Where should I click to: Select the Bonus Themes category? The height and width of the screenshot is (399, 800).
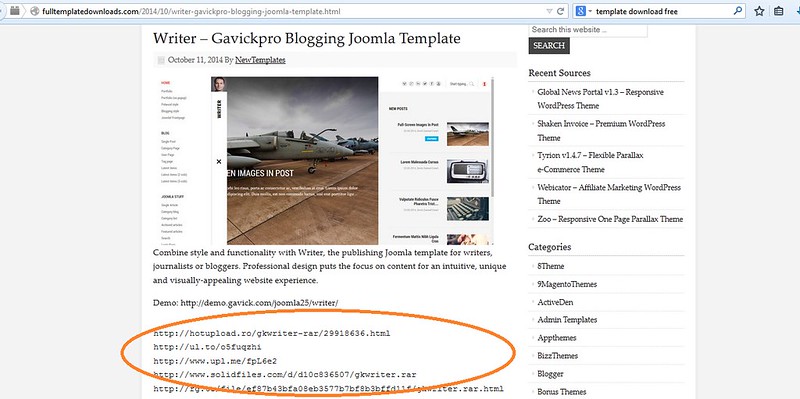click(x=561, y=392)
